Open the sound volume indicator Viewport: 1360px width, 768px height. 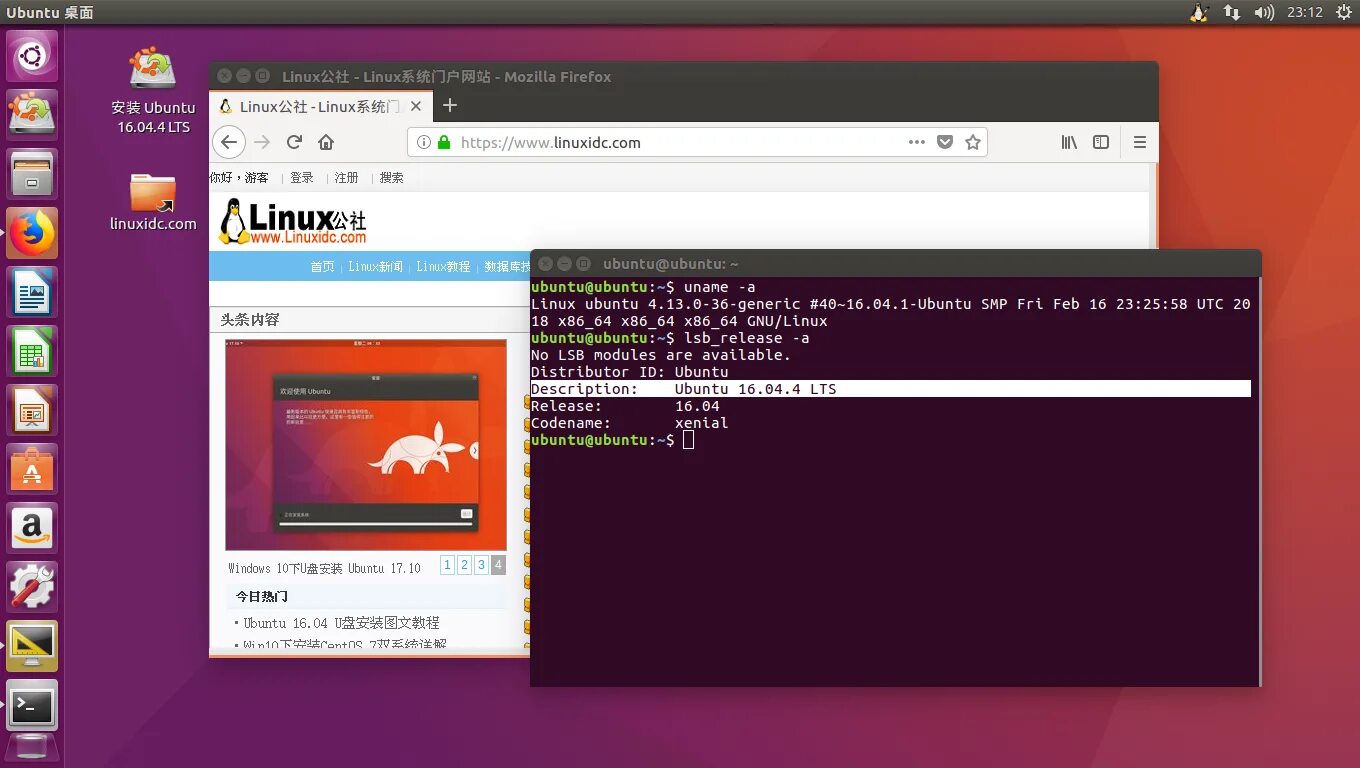tap(1264, 12)
